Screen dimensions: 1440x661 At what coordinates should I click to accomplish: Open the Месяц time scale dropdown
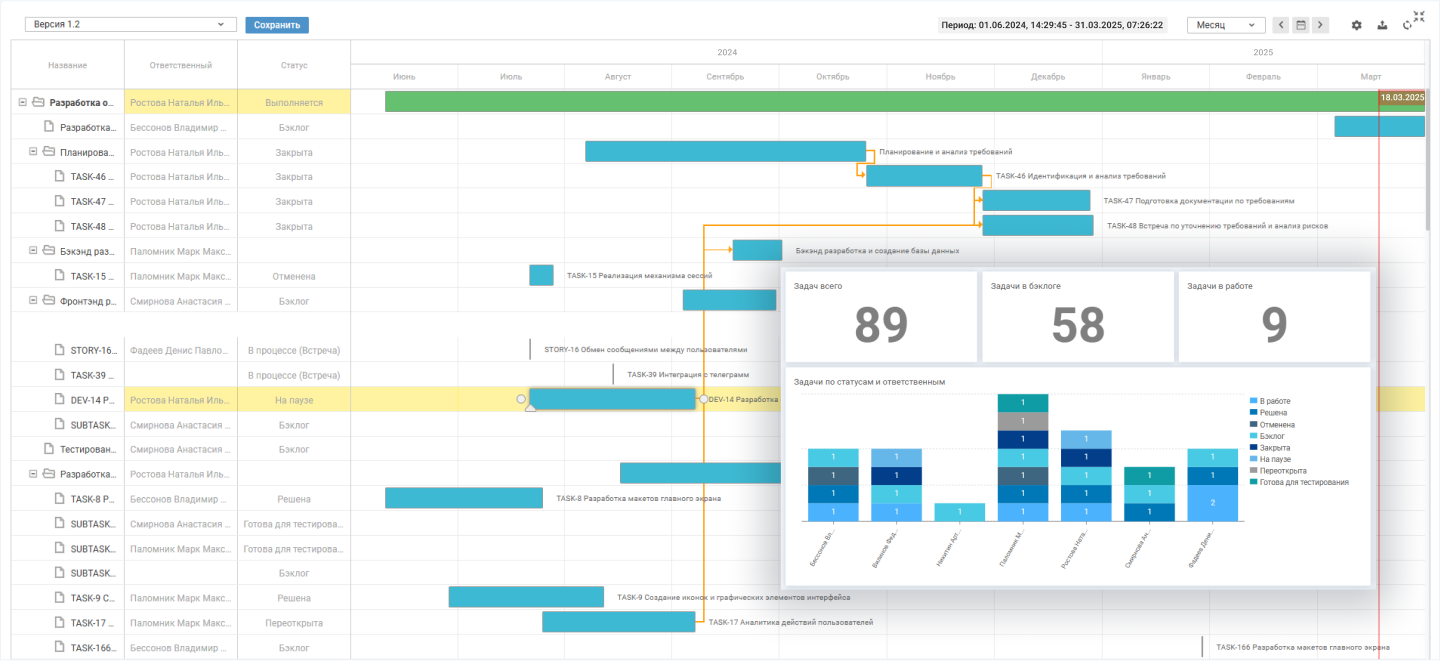point(1225,25)
